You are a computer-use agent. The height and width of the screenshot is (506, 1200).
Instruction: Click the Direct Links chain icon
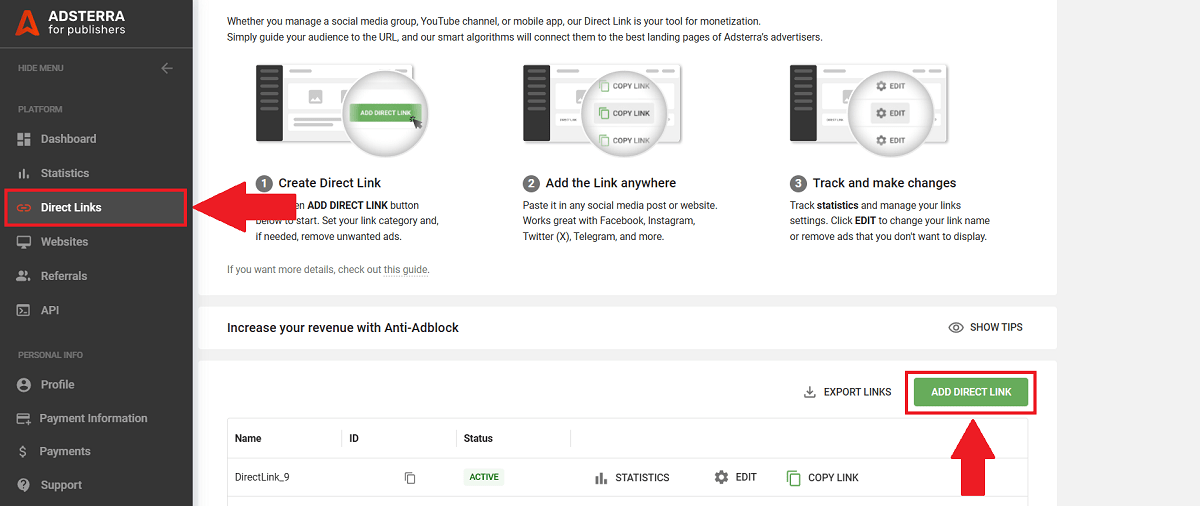[24, 208]
